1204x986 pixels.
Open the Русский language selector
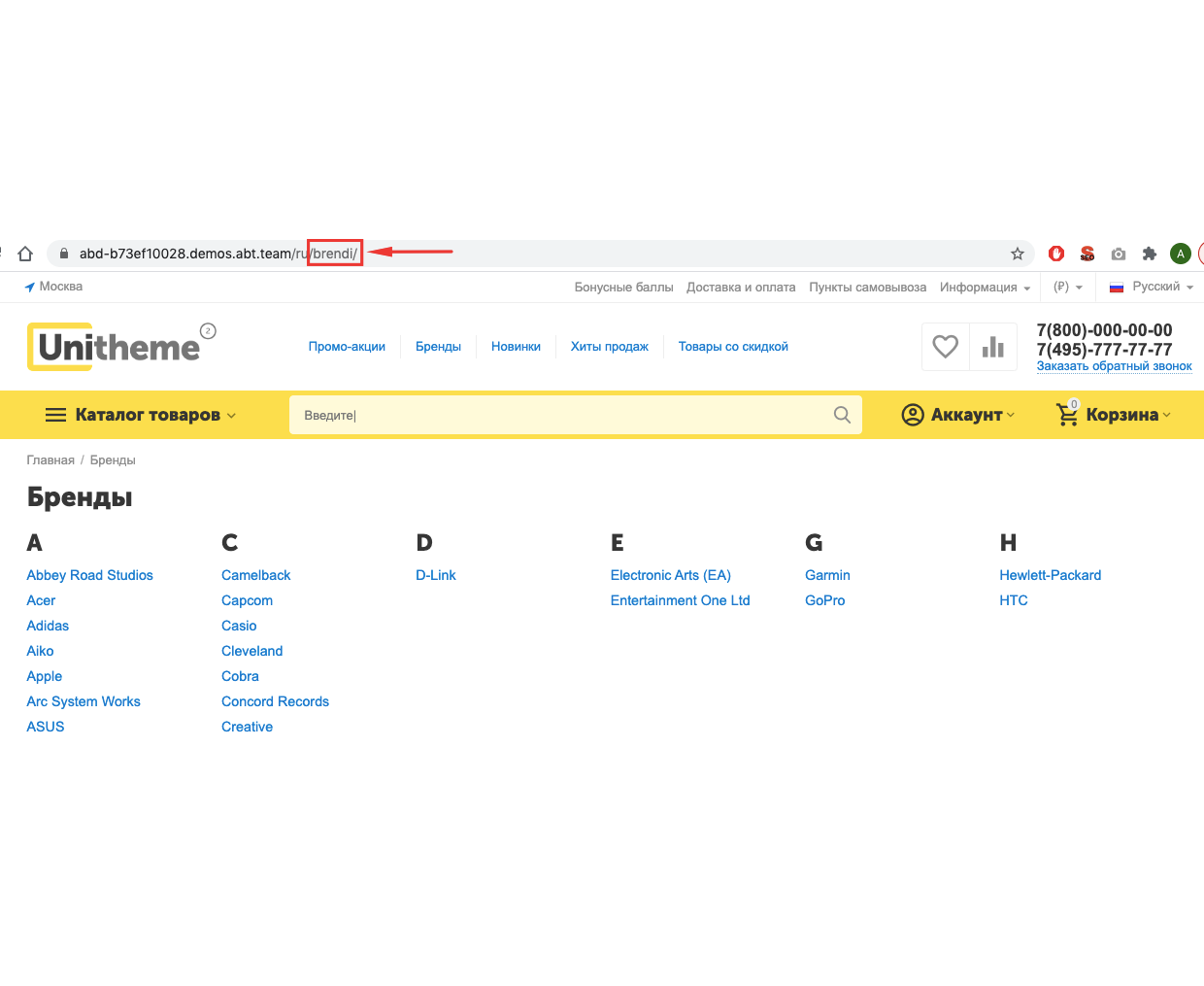pos(1152,288)
